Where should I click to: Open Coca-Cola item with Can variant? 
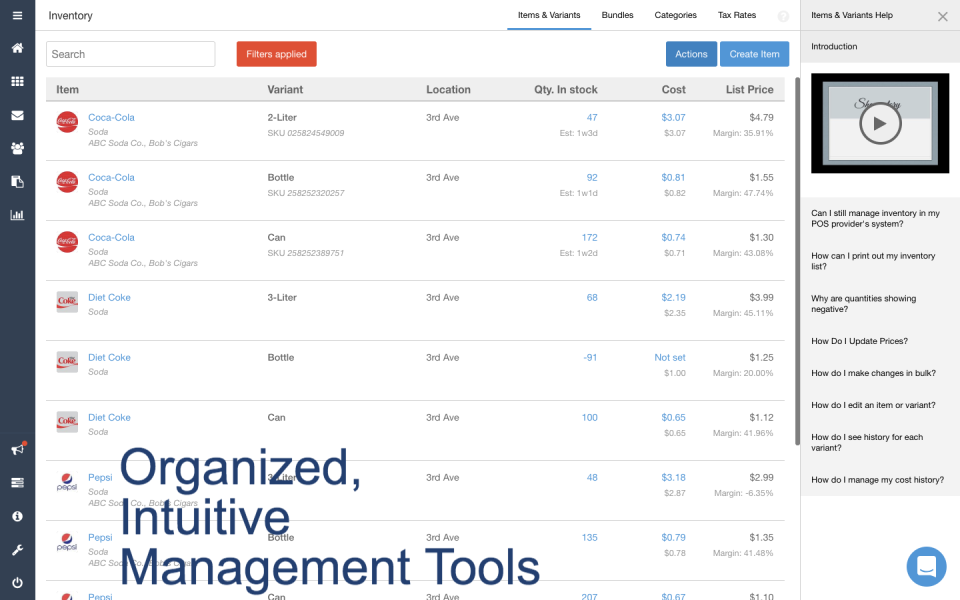pyautogui.click(x=111, y=238)
